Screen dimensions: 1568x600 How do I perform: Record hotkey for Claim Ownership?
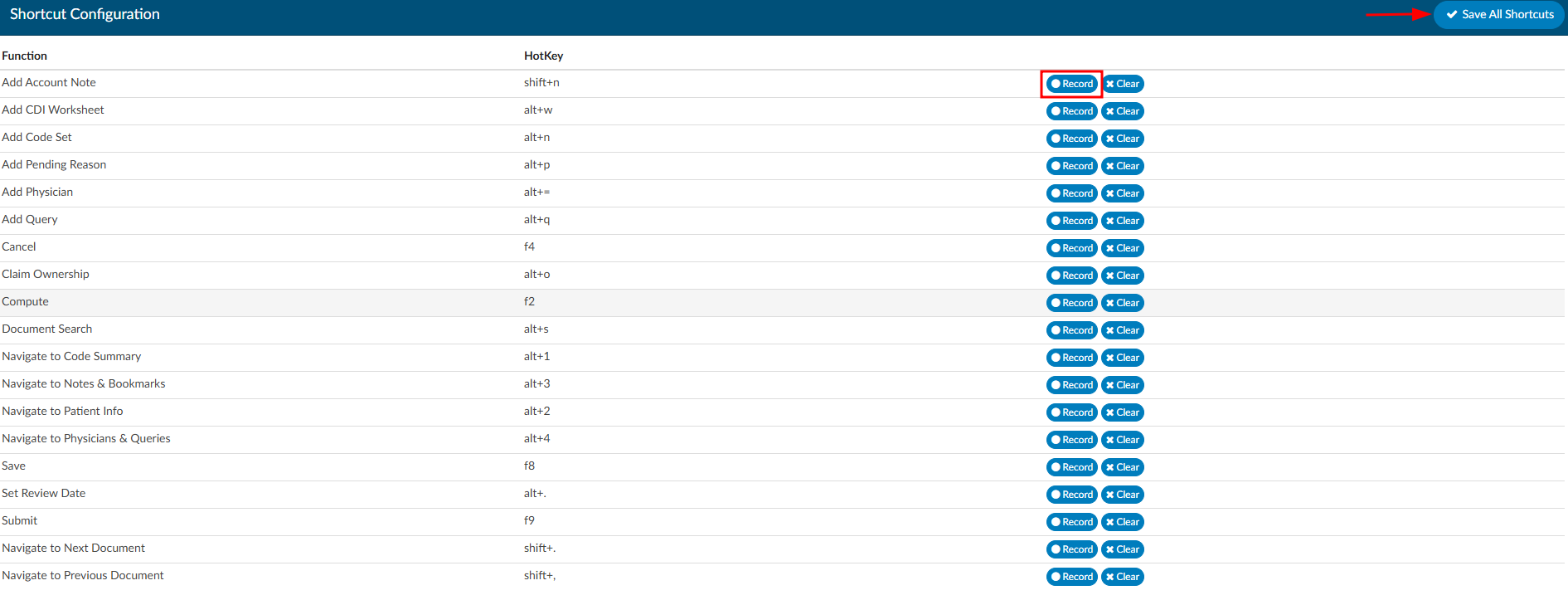click(1071, 276)
